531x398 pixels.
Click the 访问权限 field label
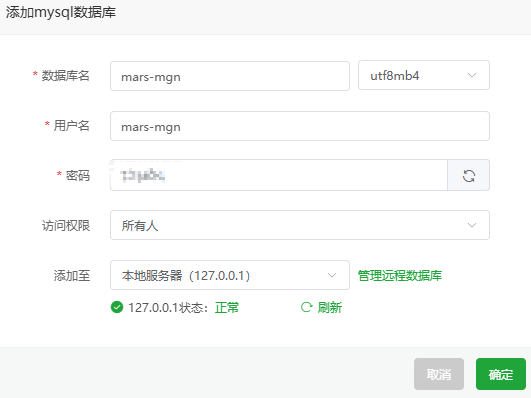click(x=66, y=225)
